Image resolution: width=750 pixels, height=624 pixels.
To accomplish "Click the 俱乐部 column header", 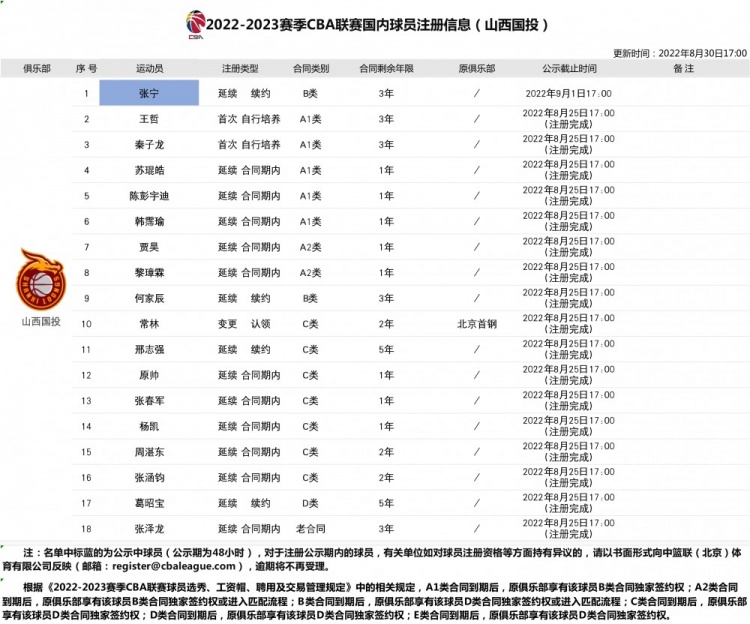I will coord(37,68).
